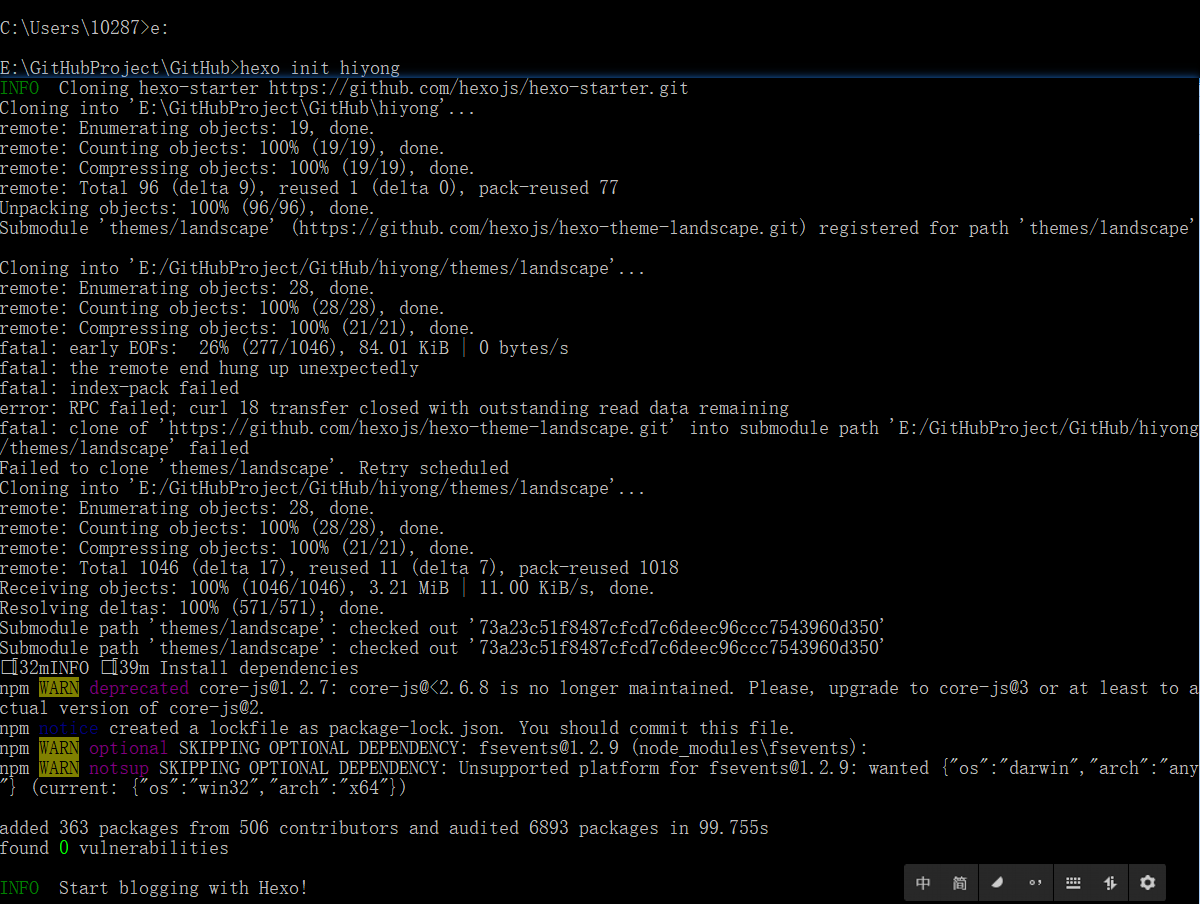This screenshot has width=1200, height=904.
Task: Click the yellow WARN label before "deprecated"
Action: pos(59,688)
